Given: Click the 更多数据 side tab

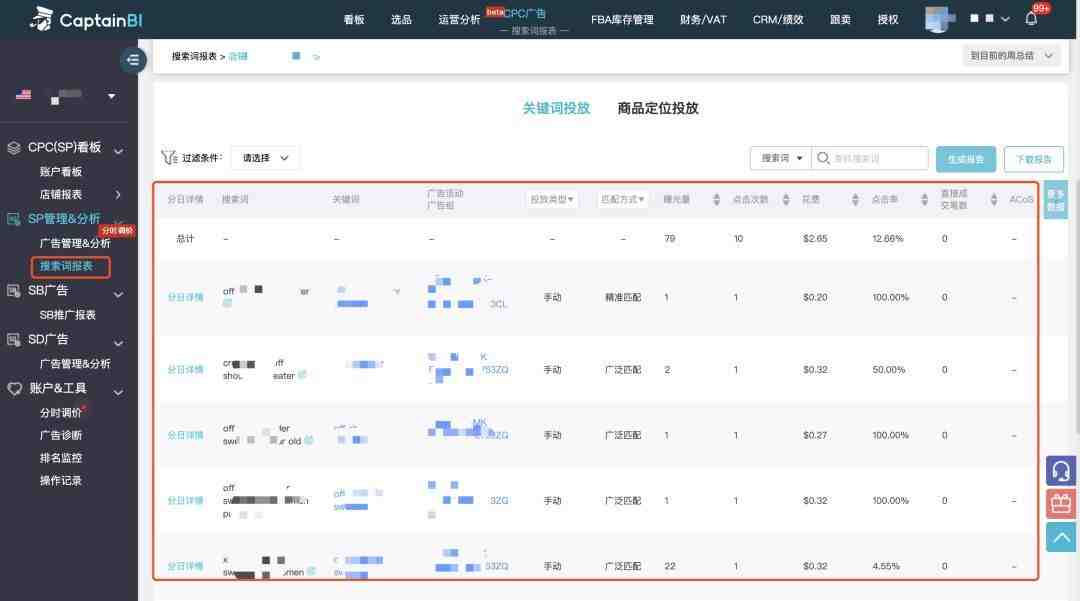Looking at the screenshot, I should 1055,200.
